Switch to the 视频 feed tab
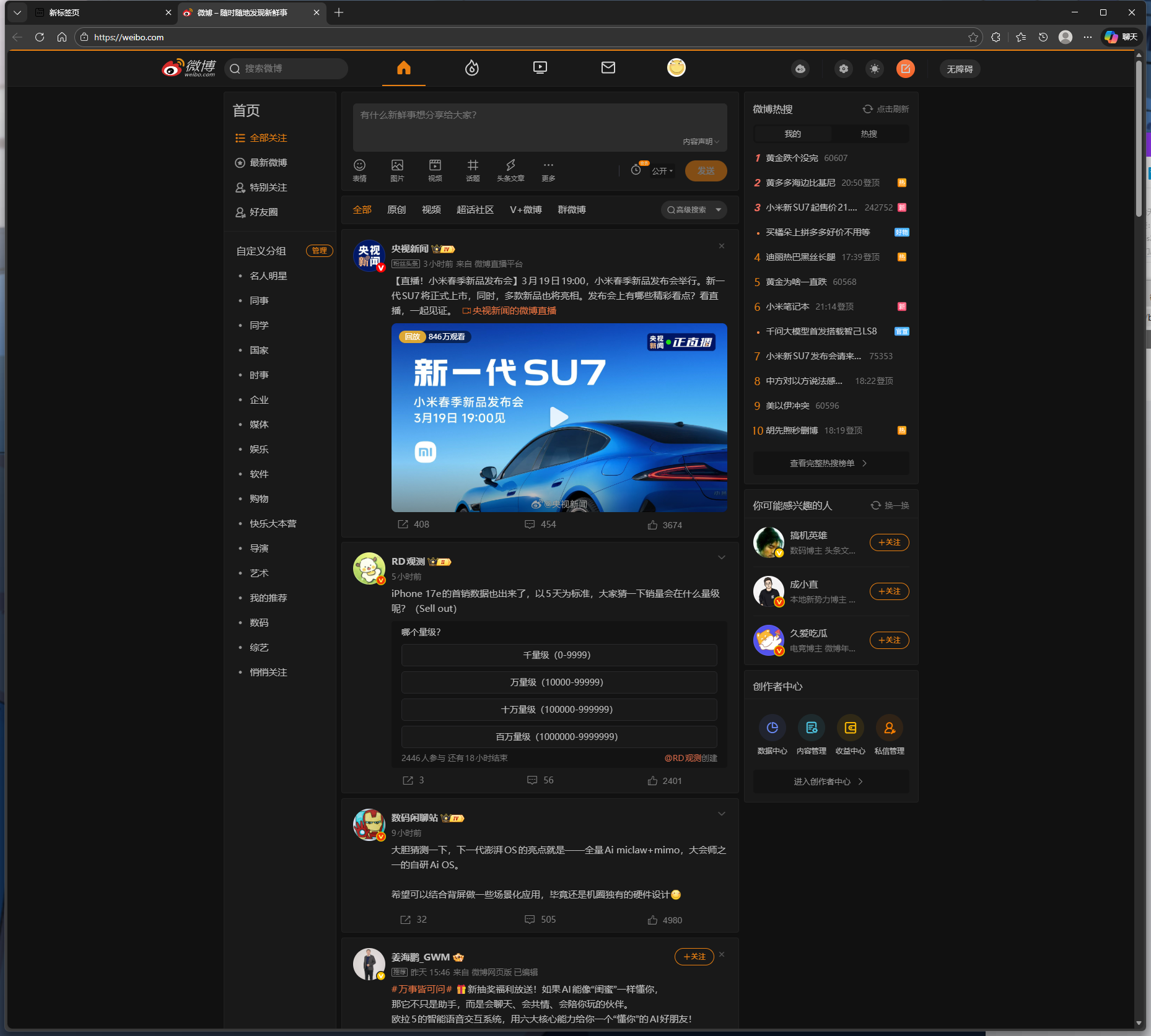This screenshot has width=1151, height=1036. tap(431, 210)
